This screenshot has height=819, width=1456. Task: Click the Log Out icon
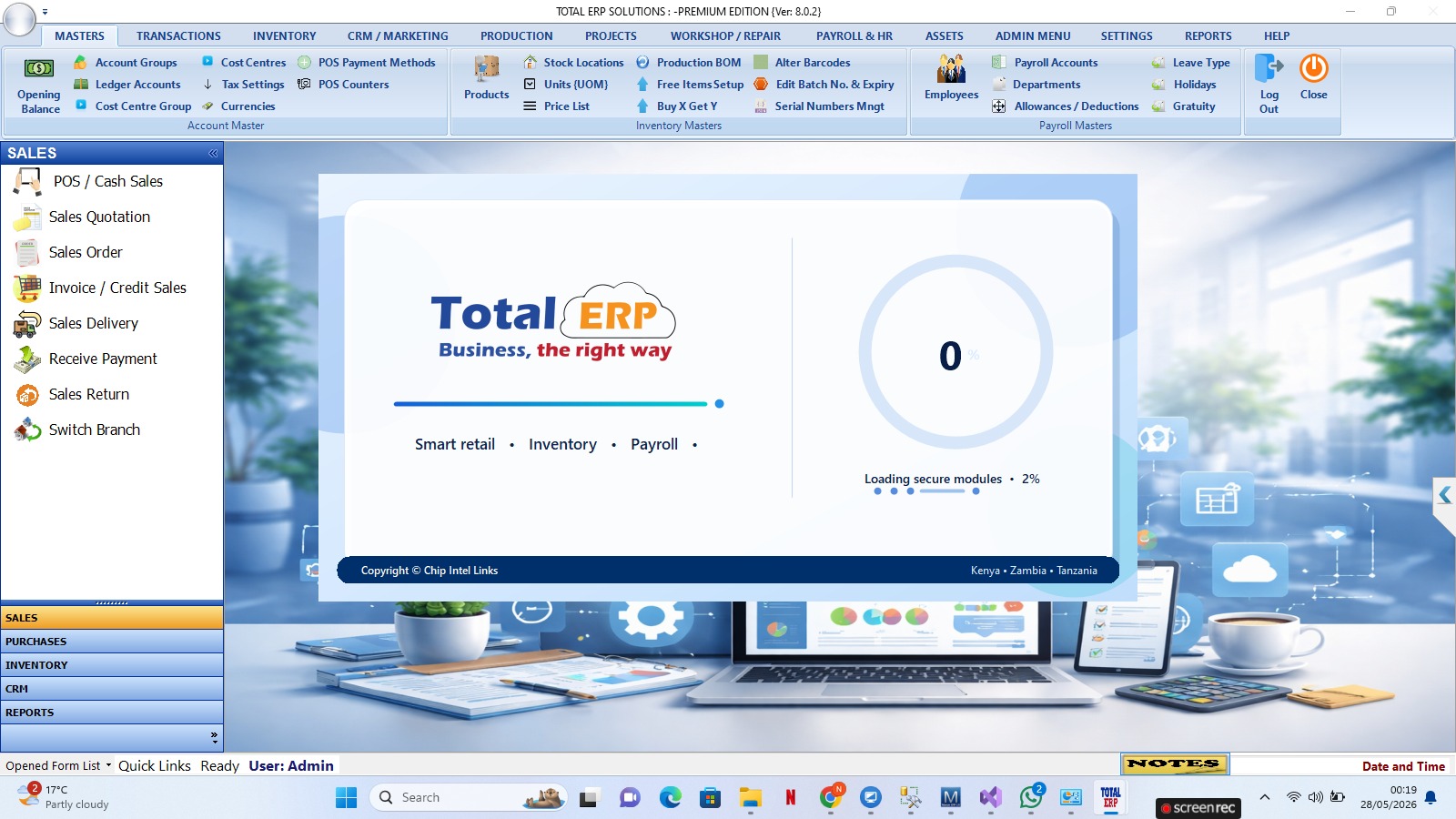(x=1269, y=84)
